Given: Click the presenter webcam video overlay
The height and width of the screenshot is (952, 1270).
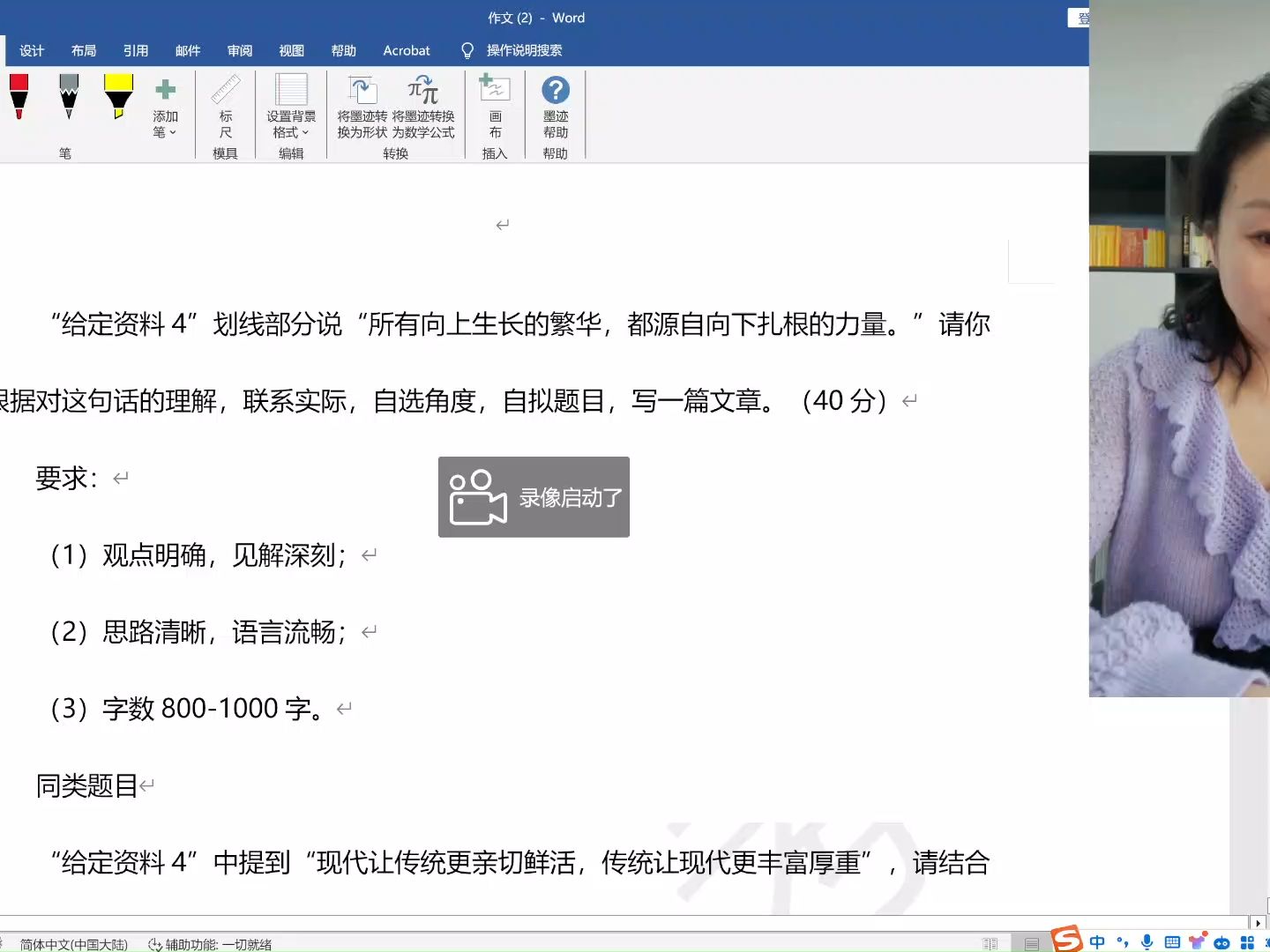Looking at the screenshot, I should coord(1179,348).
